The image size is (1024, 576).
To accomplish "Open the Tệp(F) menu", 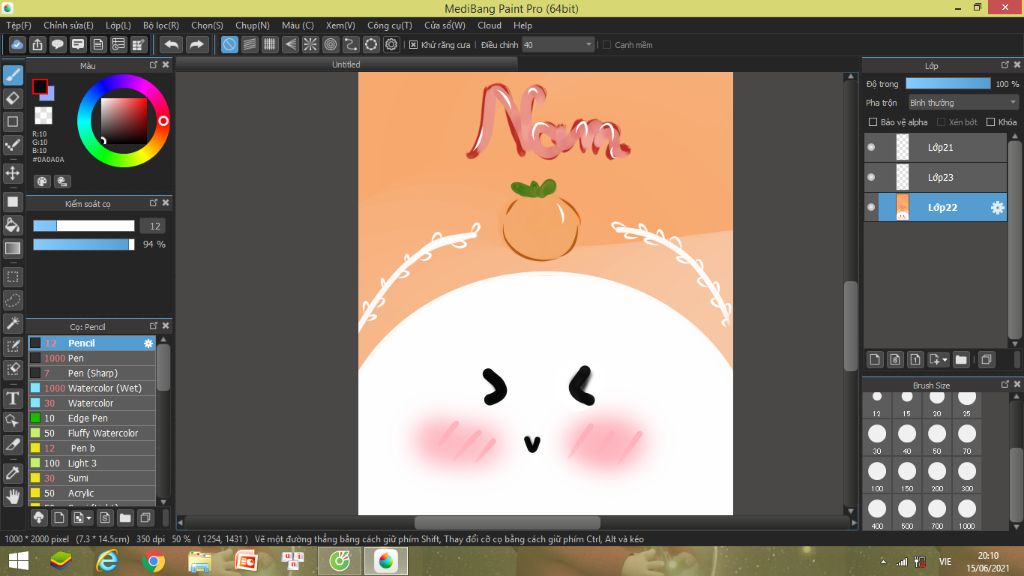I will point(18,25).
